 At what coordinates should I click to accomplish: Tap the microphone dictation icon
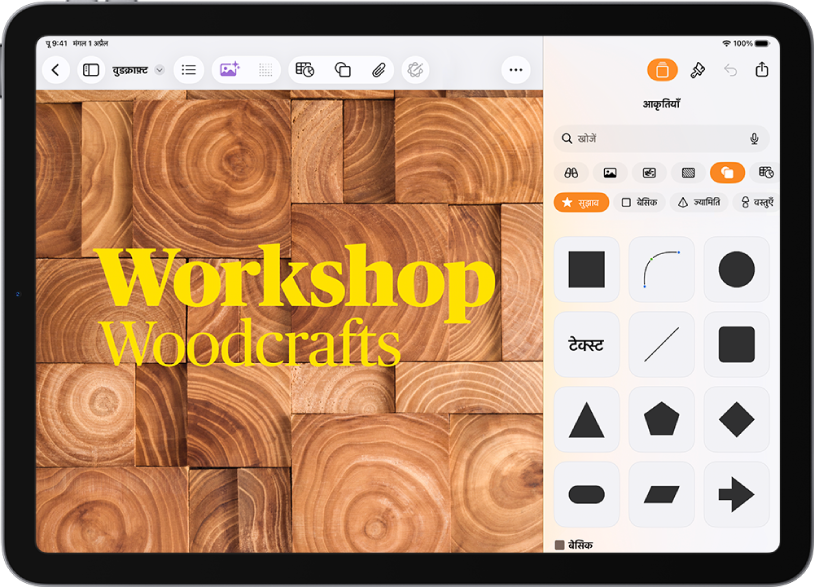(754, 139)
